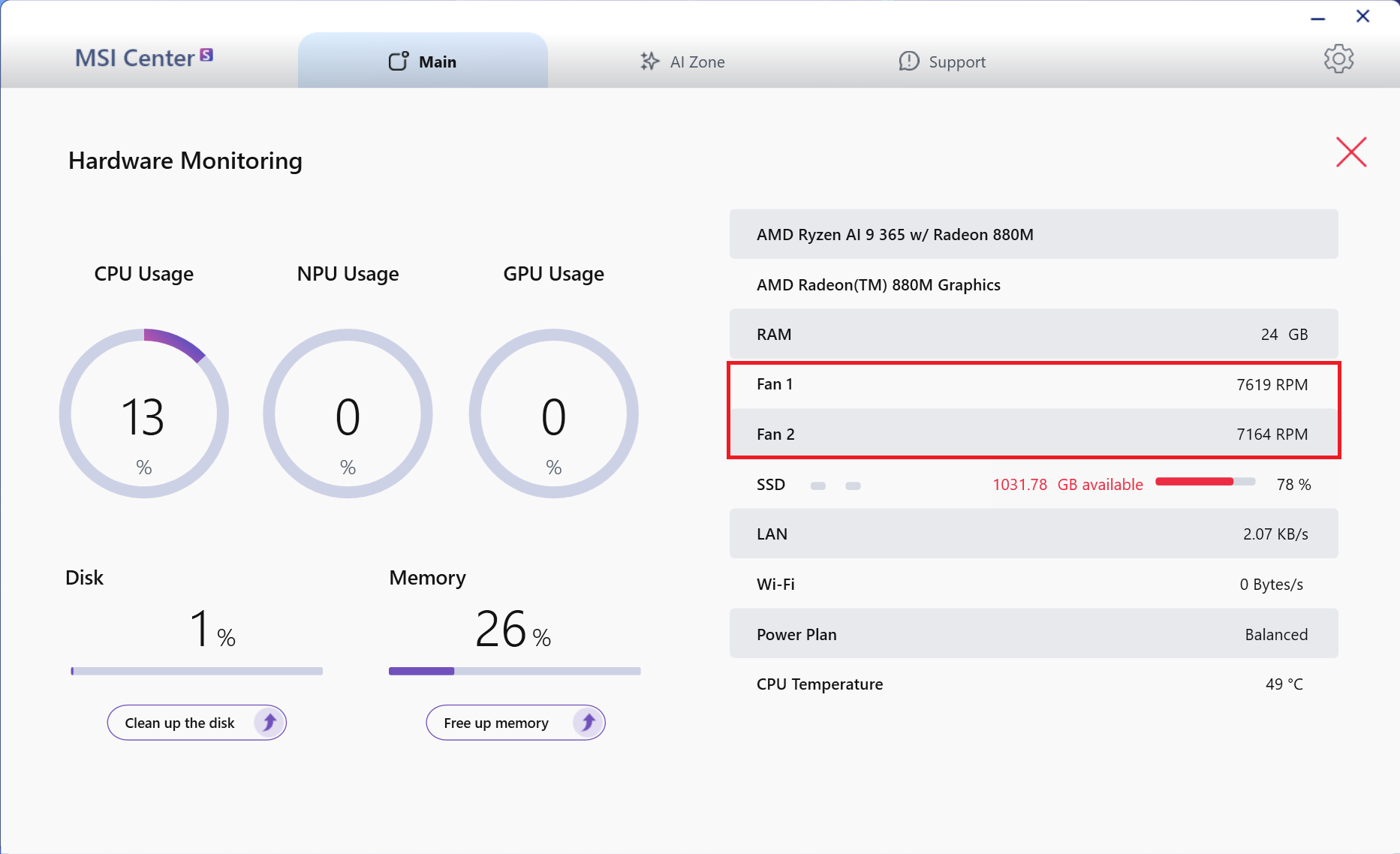Click the Main tab icon
This screenshot has width=1400, height=854.
click(x=399, y=61)
